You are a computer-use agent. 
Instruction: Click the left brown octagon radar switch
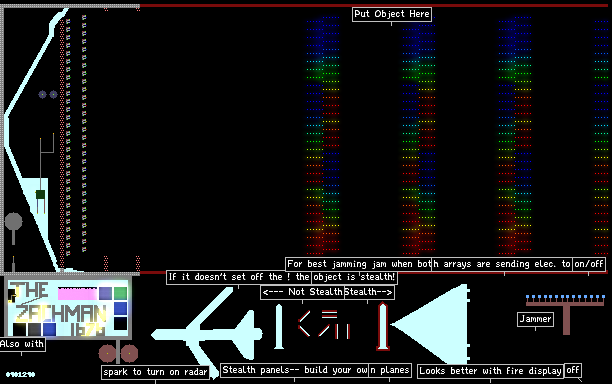(107, 354)
